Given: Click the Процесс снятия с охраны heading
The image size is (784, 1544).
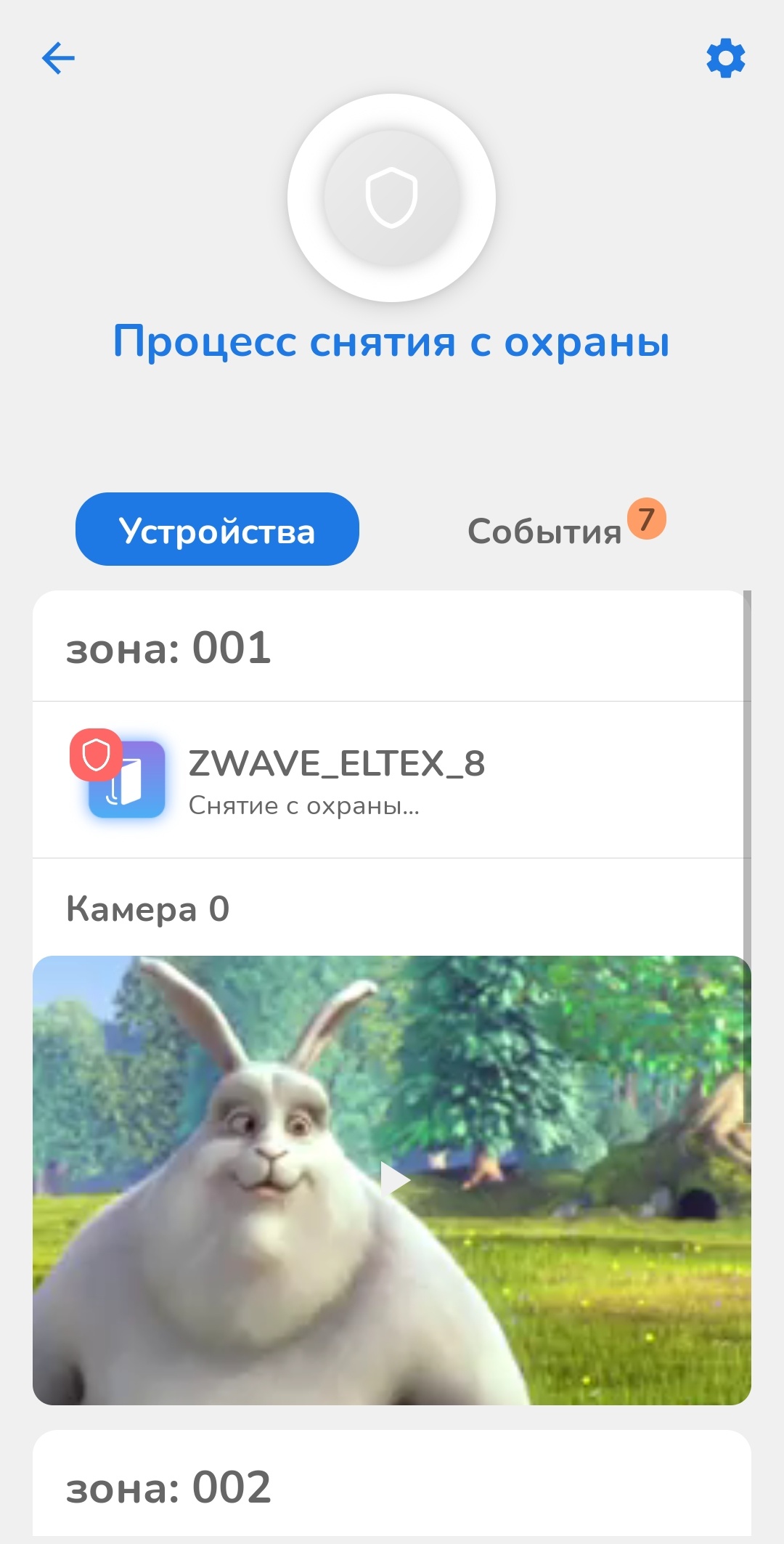Looking at the screenshot, I should [392, 341].
